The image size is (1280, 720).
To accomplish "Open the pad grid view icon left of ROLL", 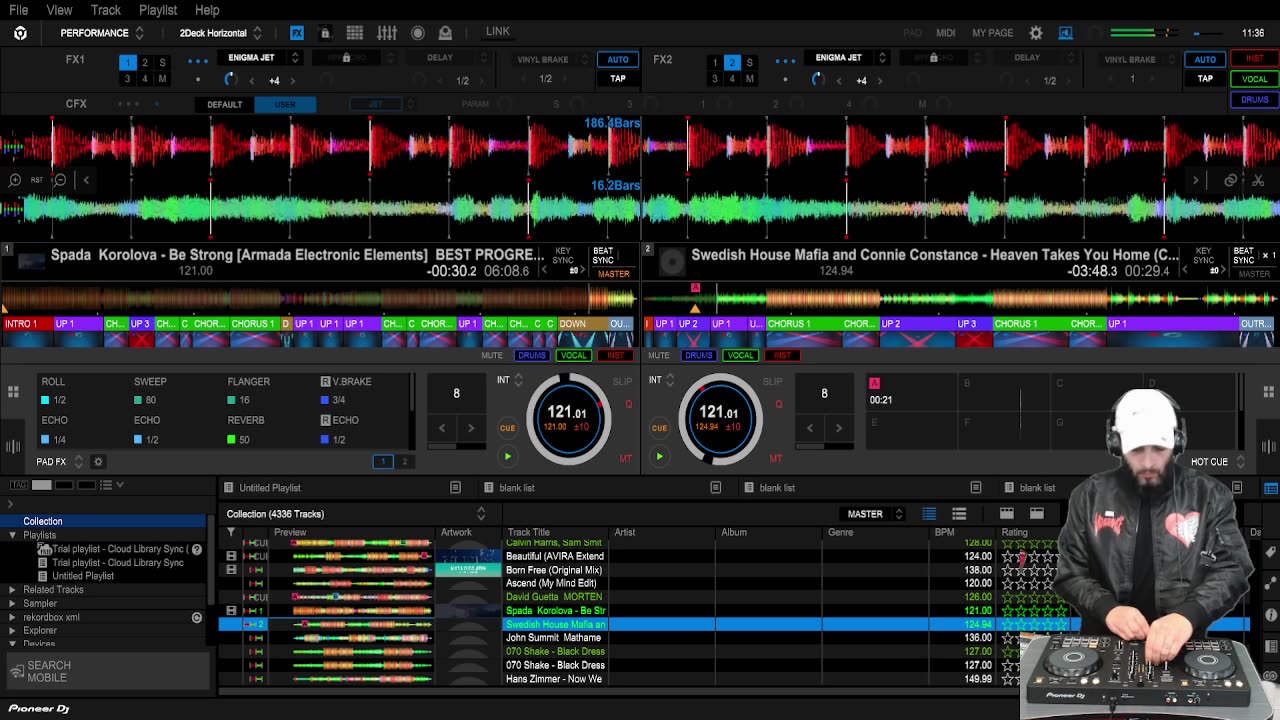I will (x=14, y=392).
